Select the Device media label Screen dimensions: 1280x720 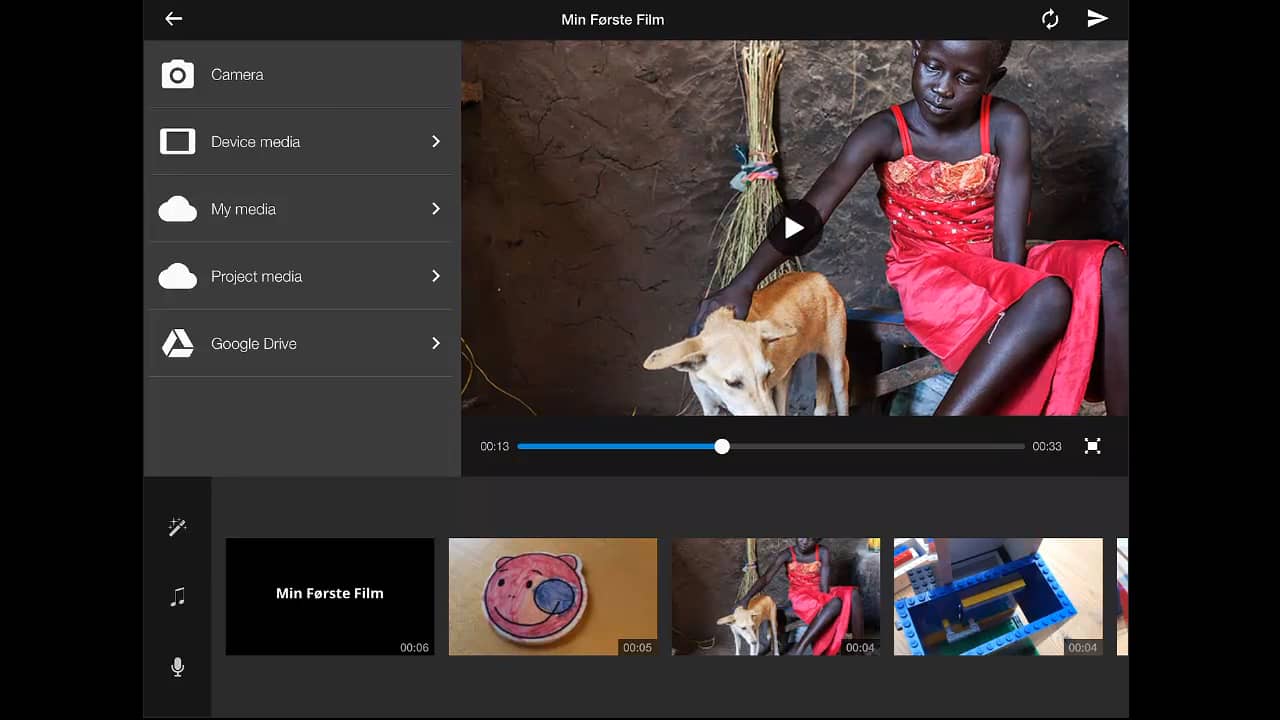click(255, 142)
